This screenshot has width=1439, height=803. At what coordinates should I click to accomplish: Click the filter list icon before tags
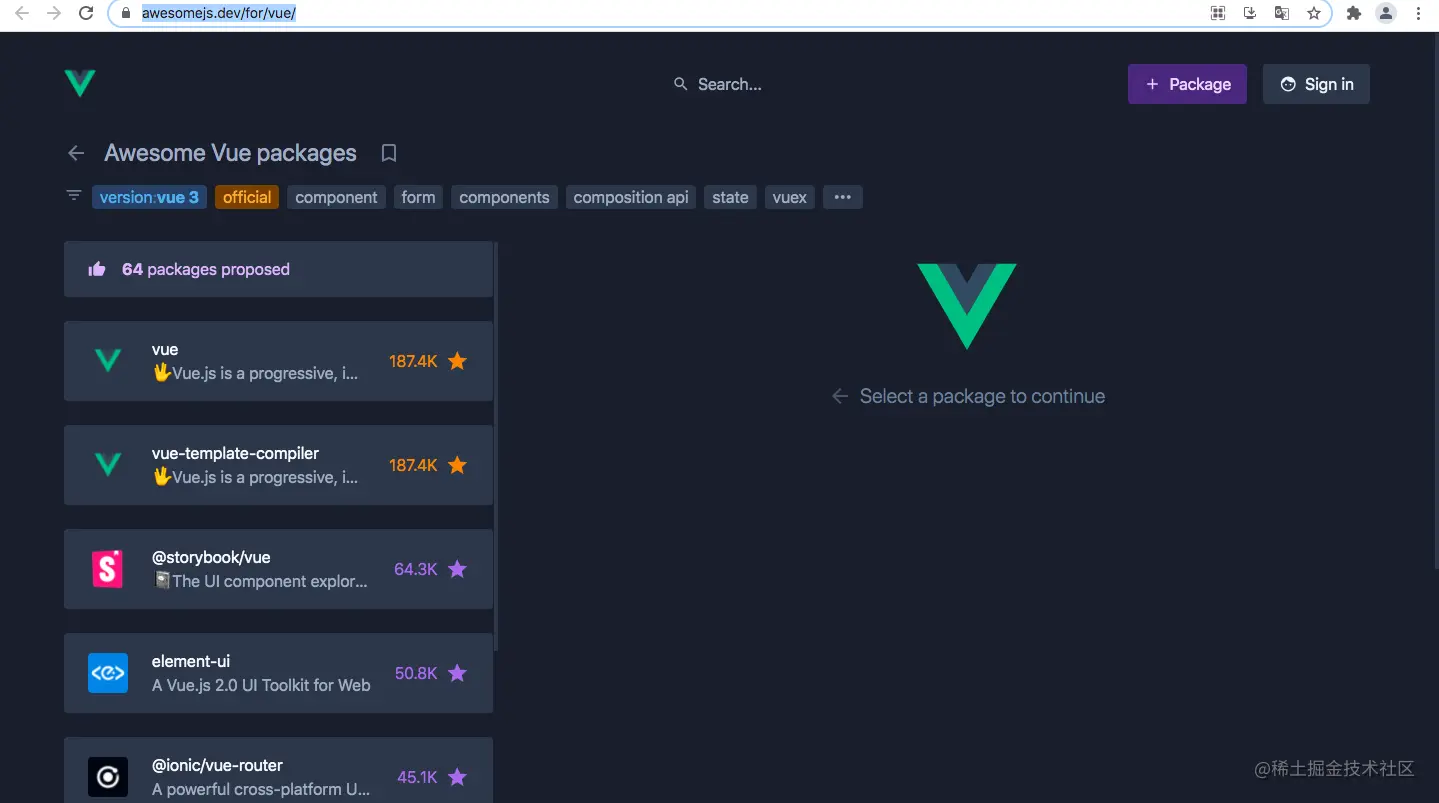[x=73, y=195]
